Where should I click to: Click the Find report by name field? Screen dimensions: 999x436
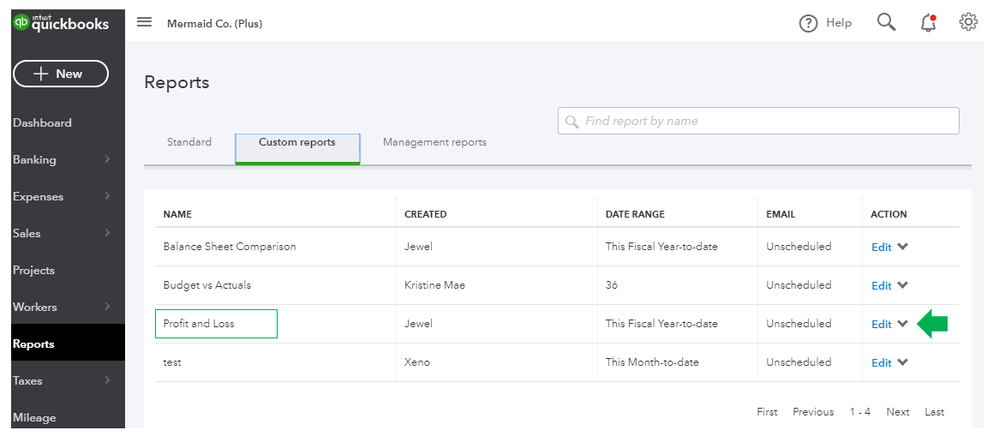[x=758, y=121]
